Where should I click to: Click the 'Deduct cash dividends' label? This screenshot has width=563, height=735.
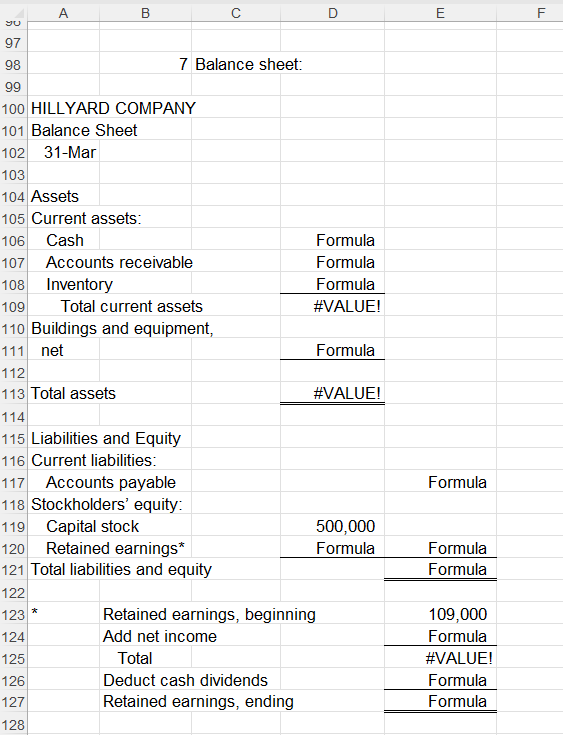pyautogui.click(x=185, y=681)
